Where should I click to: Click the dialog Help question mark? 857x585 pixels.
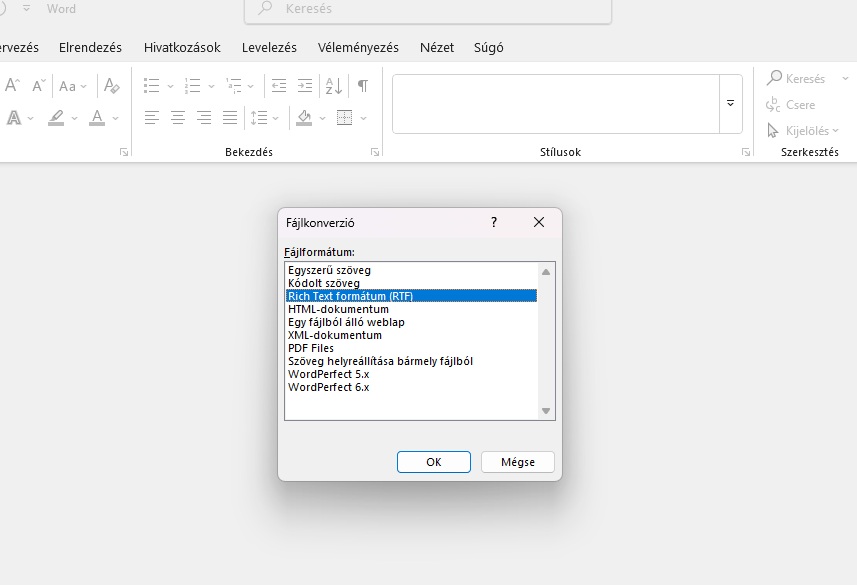pyautogui.click(x=493, y=223)
